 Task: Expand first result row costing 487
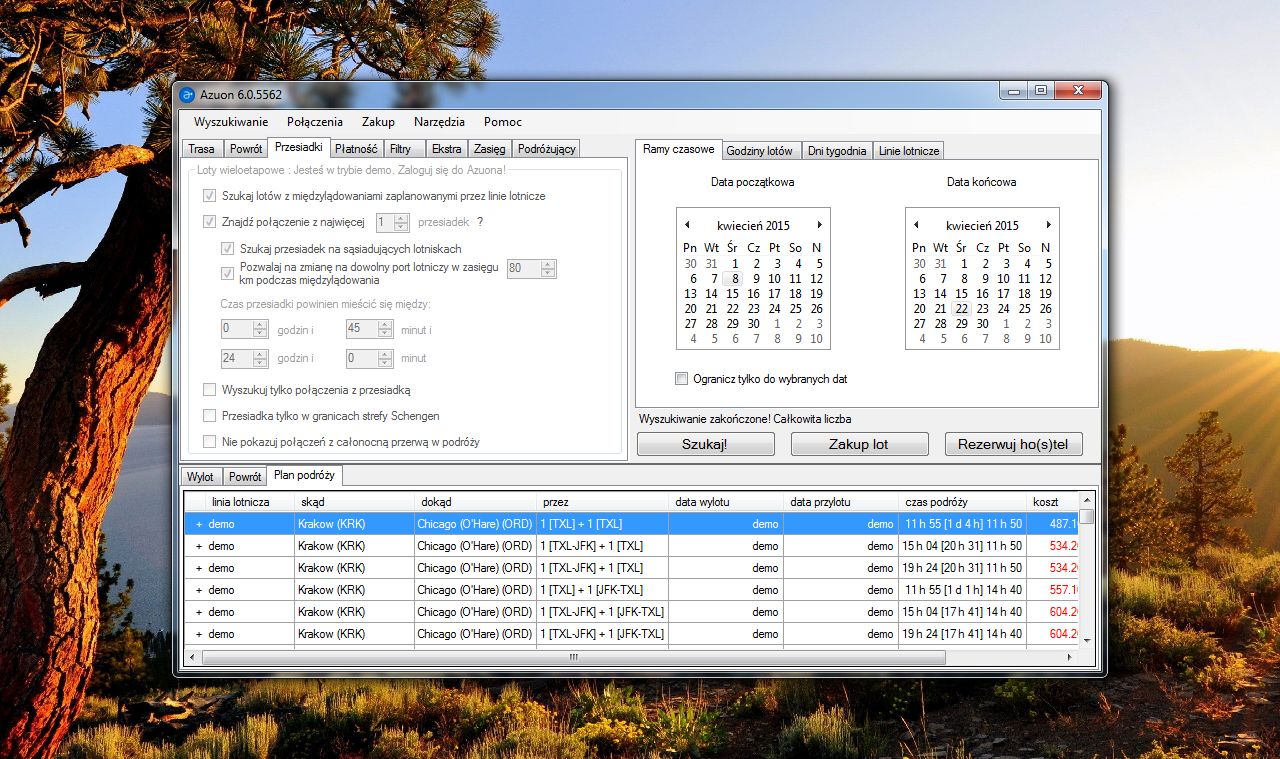pyautogui.click(x=198, y=524)
